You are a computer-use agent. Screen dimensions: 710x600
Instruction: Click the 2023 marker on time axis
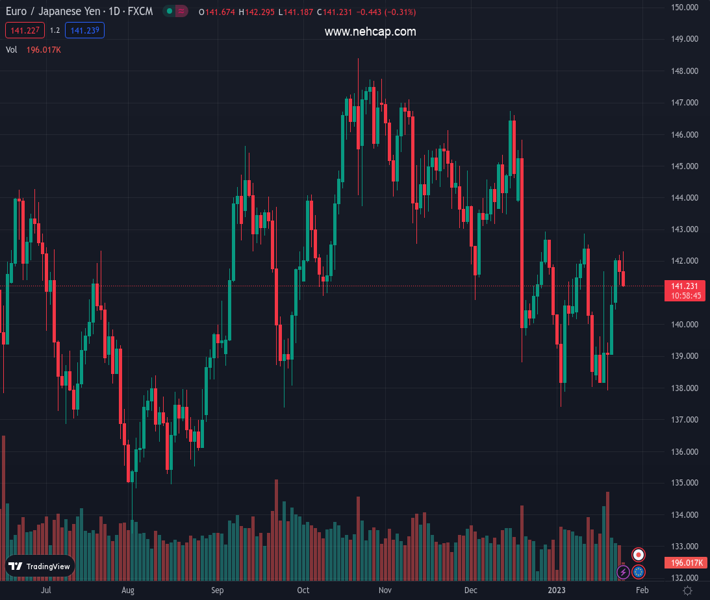tap(556, 591)
